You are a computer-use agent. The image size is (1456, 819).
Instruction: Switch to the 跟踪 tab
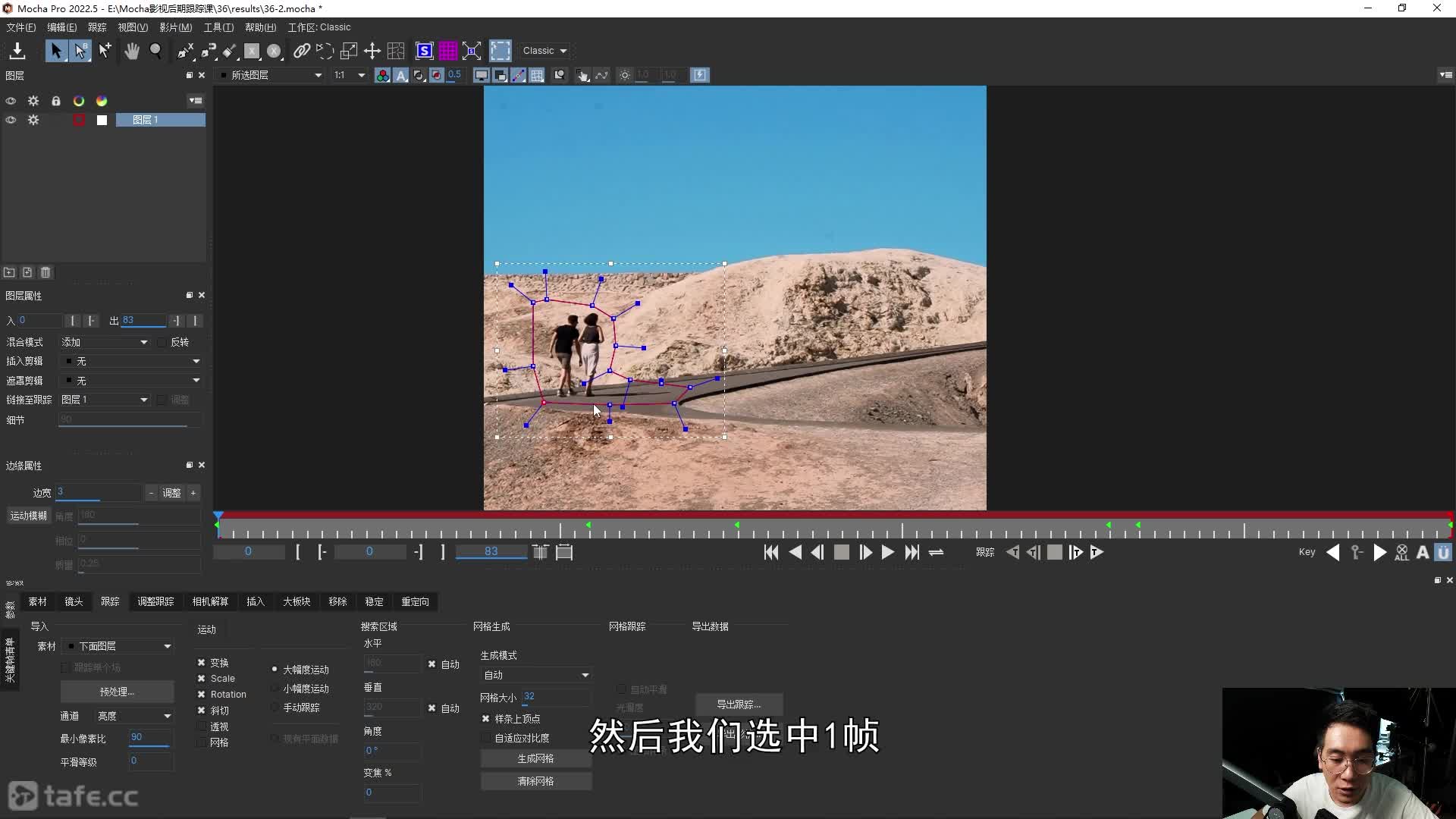(110, 601)
